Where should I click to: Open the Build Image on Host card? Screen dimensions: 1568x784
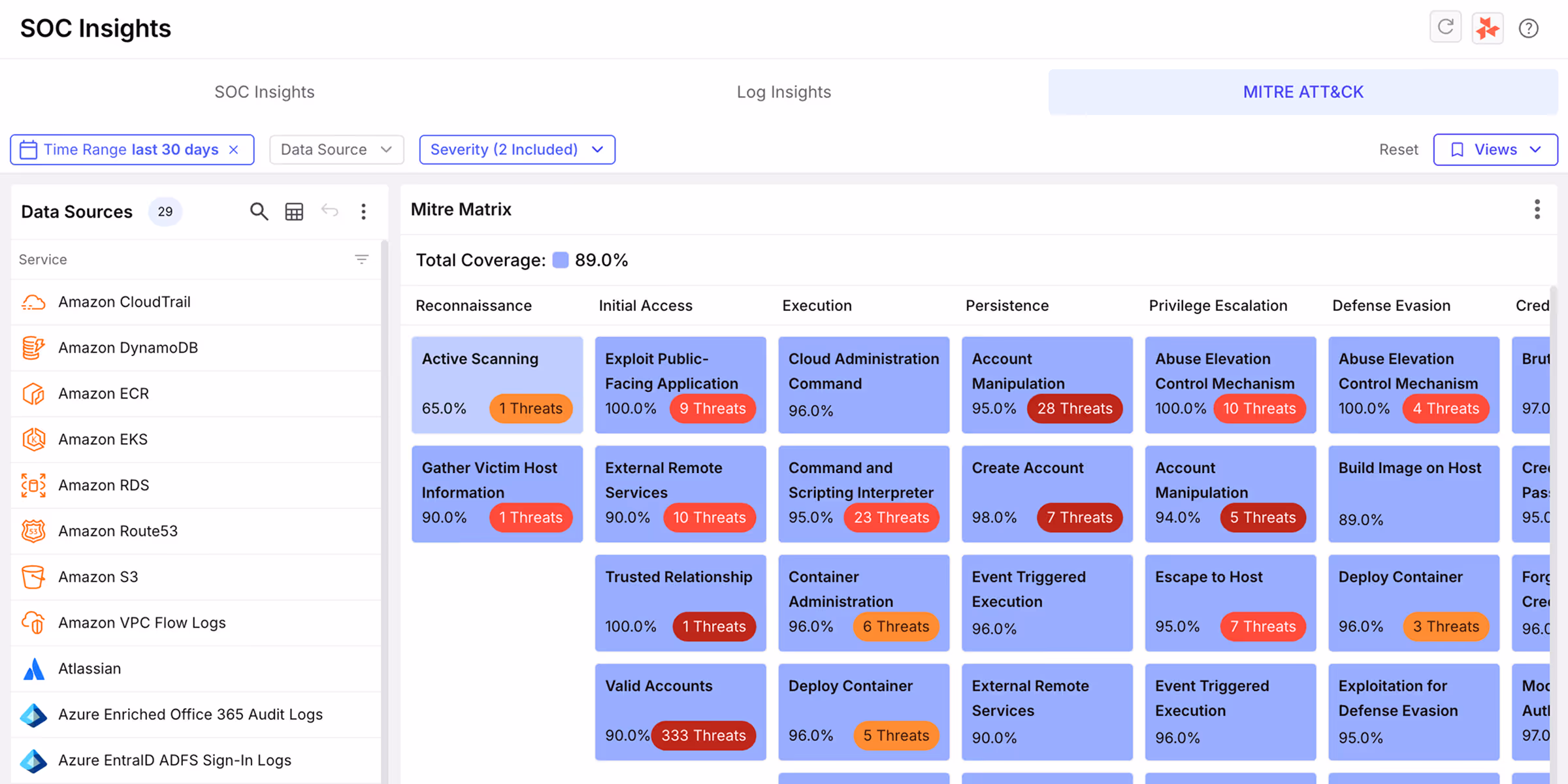click(x=1414, y=494)
